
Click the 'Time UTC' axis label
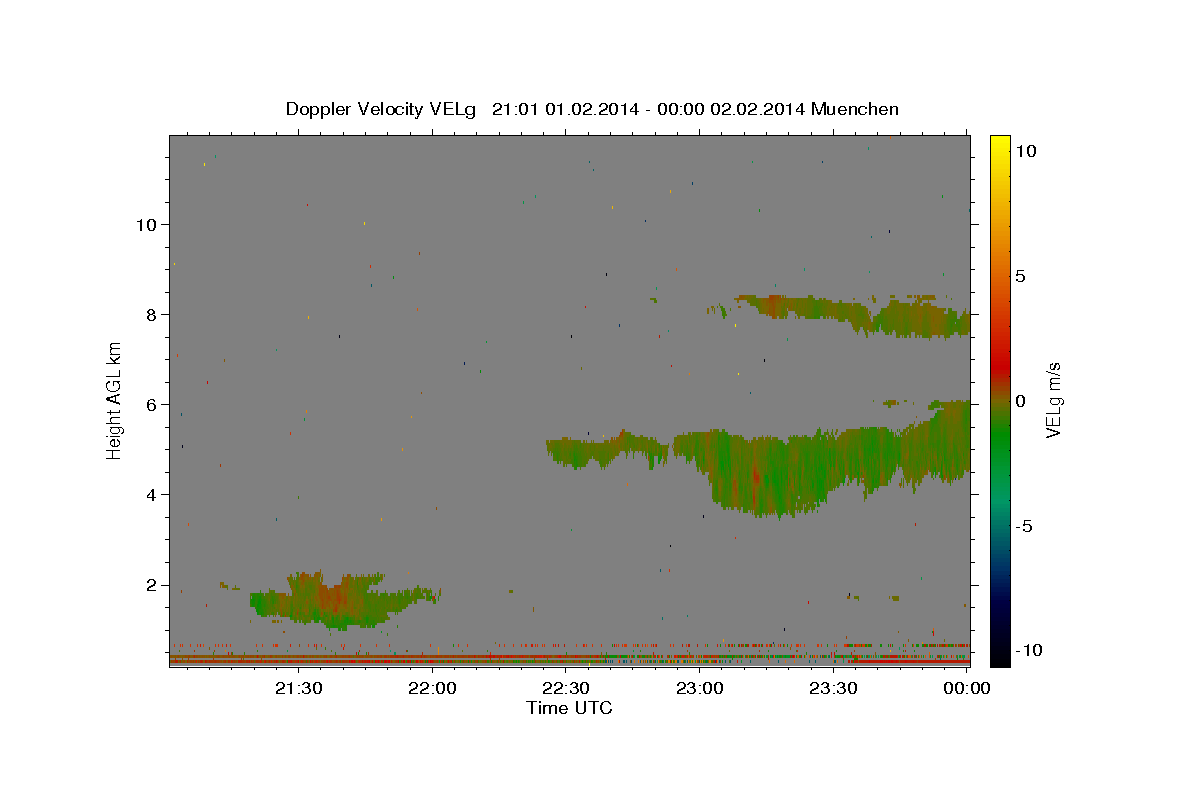click(569, 708)
